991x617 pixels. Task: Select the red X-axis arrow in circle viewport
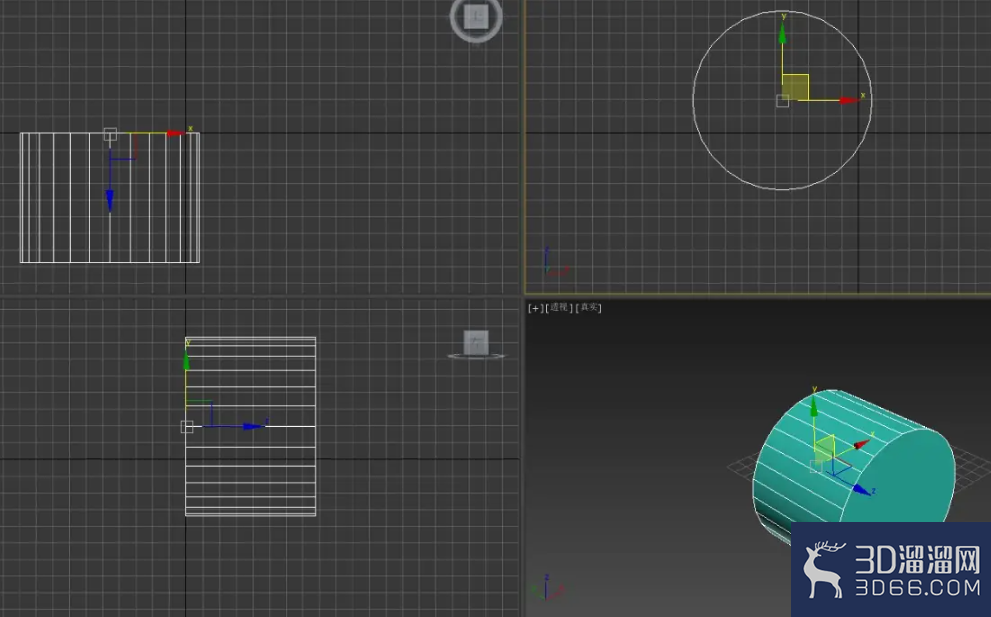(849, 100)
